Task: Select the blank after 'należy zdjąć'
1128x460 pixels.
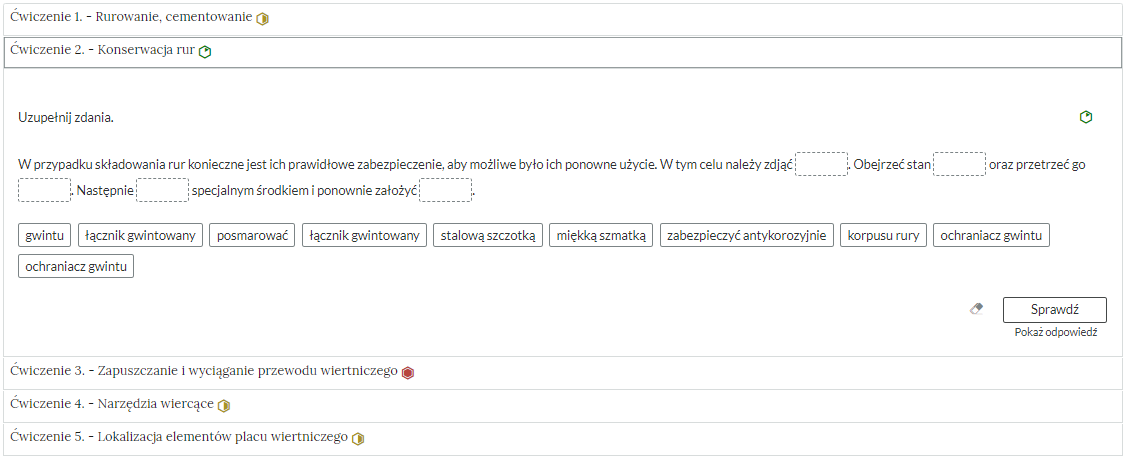Action: pos(821,164)
